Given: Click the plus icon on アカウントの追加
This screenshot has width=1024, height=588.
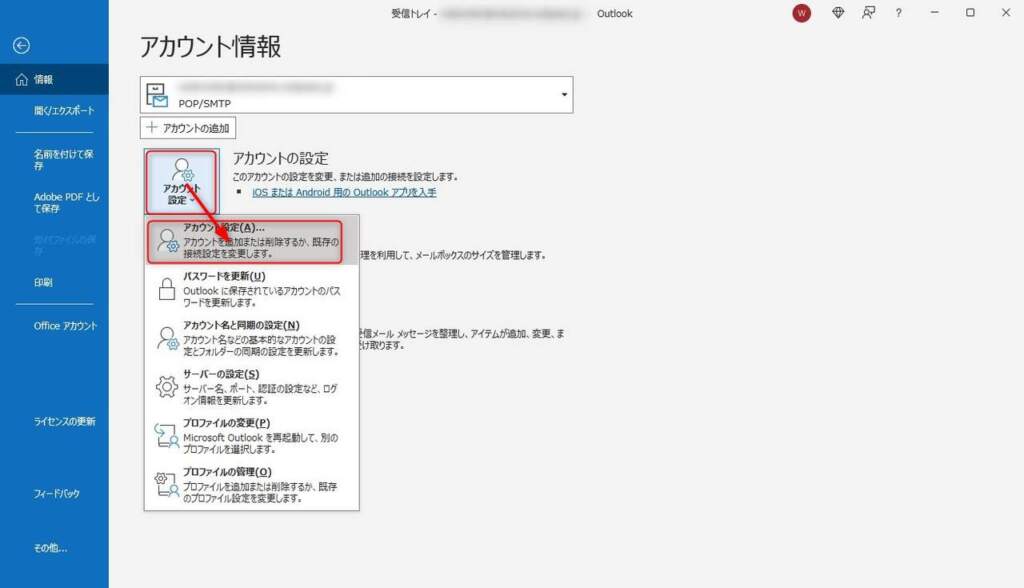Looking at the screenshot, I should pos(152,127).
